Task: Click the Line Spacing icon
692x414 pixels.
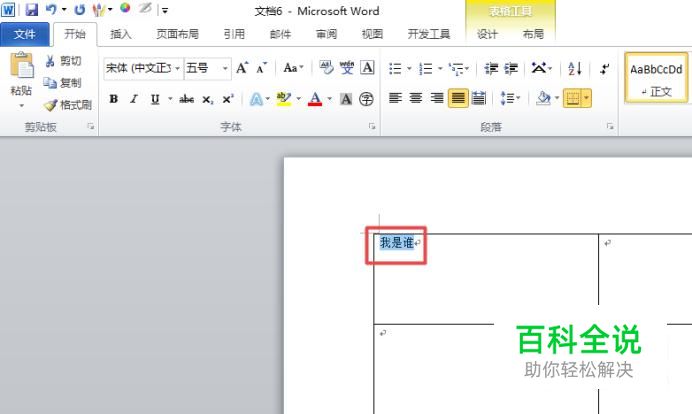Action: [x=506, y=98]
